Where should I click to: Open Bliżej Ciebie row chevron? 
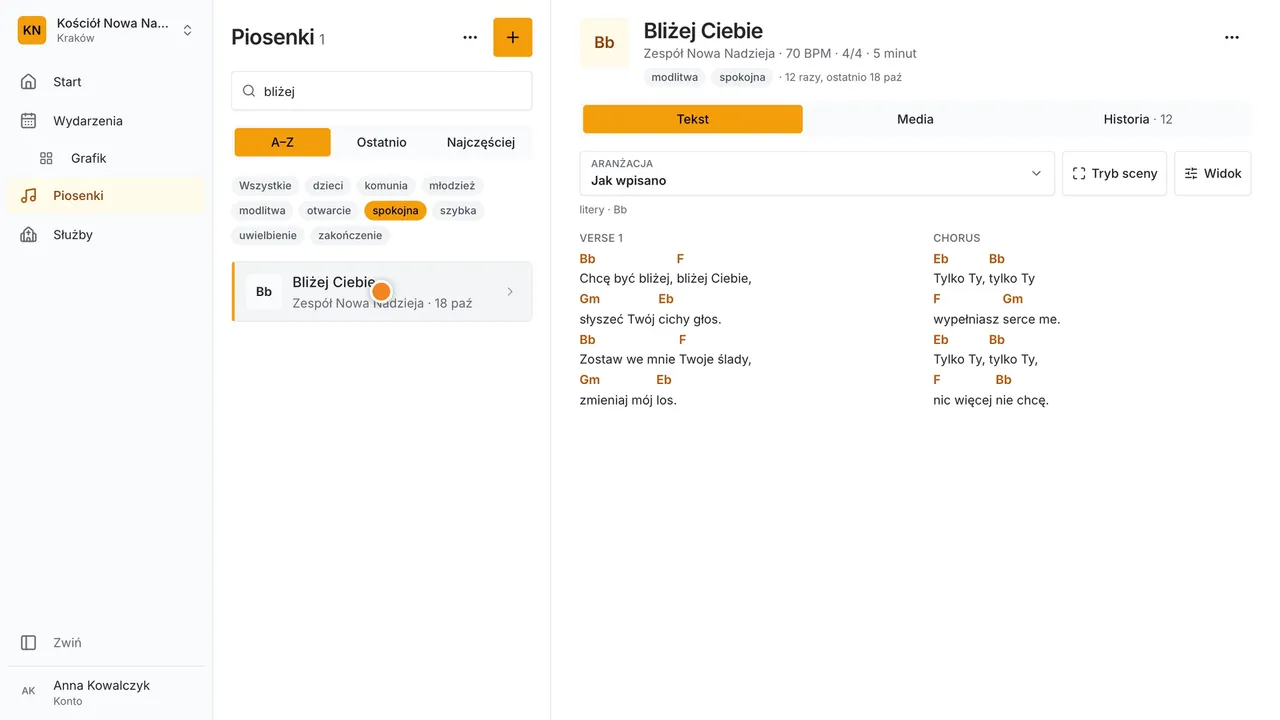[x=510, y=292]
